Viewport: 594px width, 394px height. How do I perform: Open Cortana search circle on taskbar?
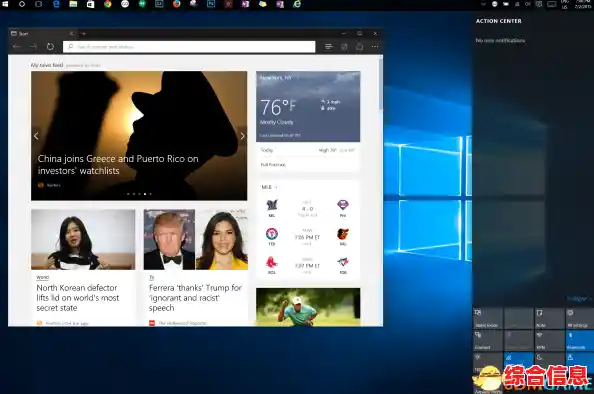coord(22,4)
